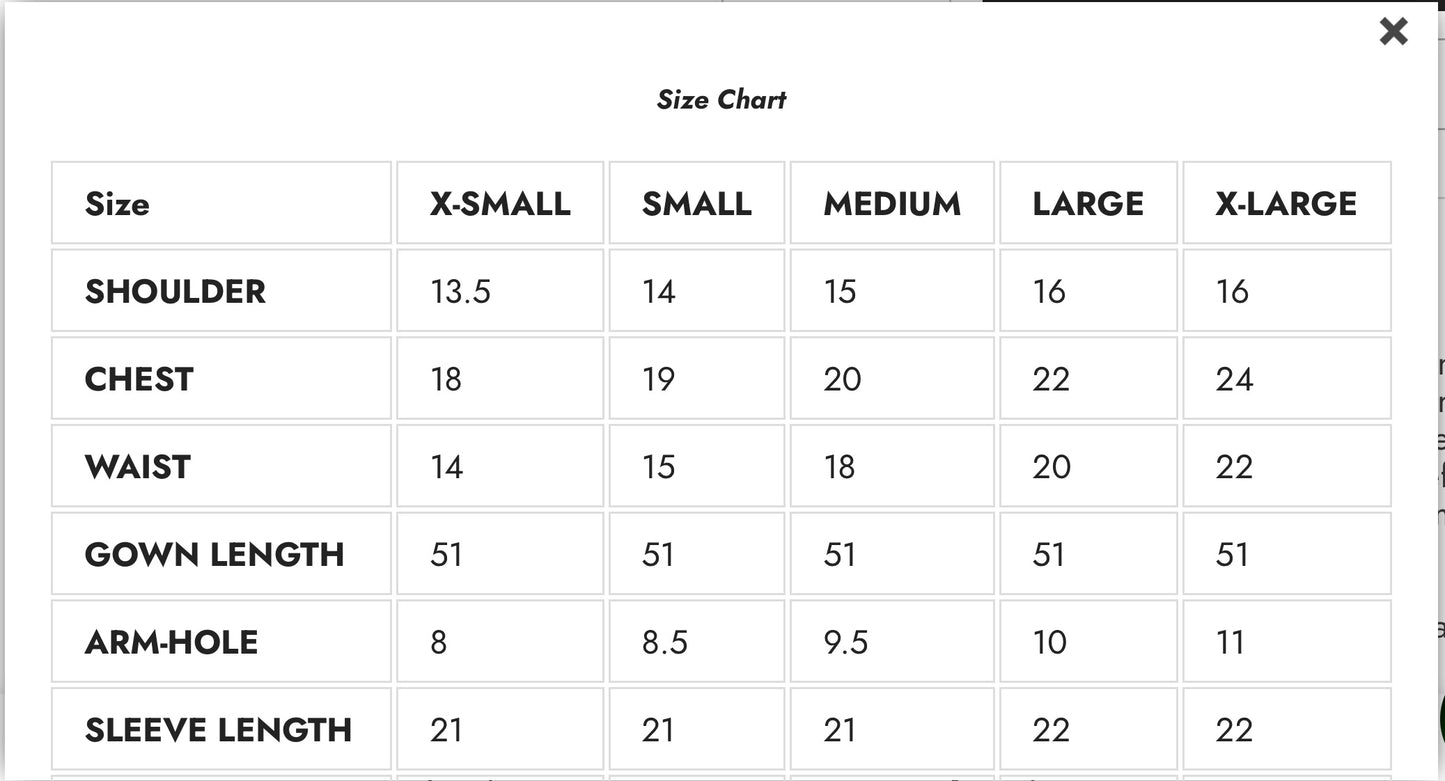The width and height of the screenshot is (1445, 781).
Task: Select X-Large arm-hole value 11
Action: [1230, 642]
